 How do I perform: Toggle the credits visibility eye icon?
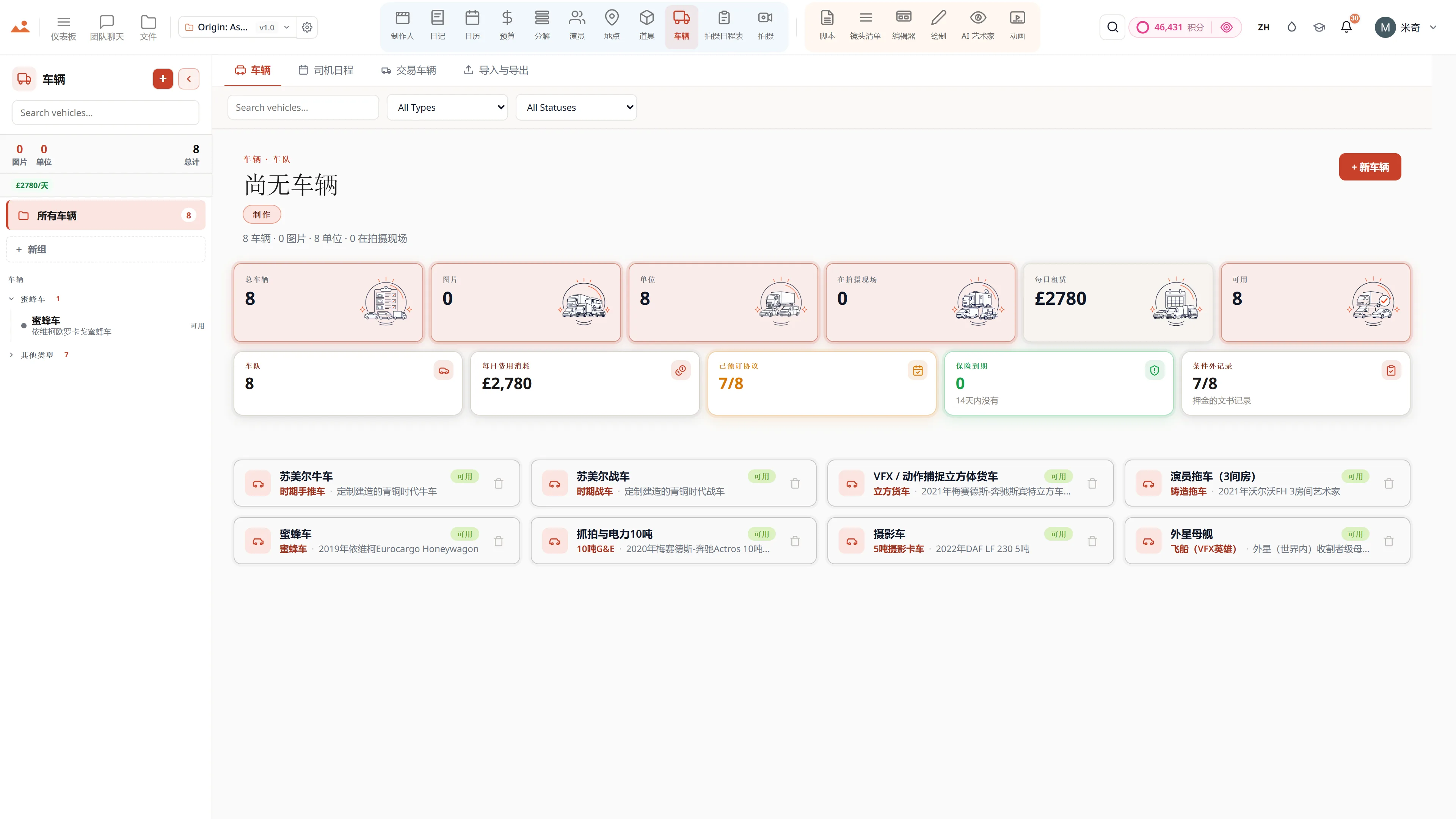click(x=1227, y=27)
